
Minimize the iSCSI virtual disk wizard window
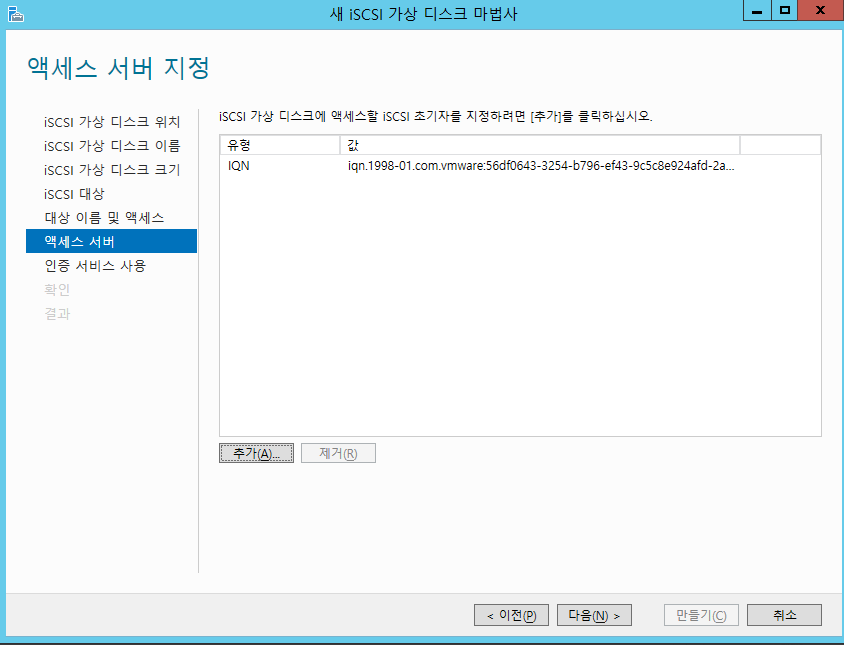[x=760, y=11]
